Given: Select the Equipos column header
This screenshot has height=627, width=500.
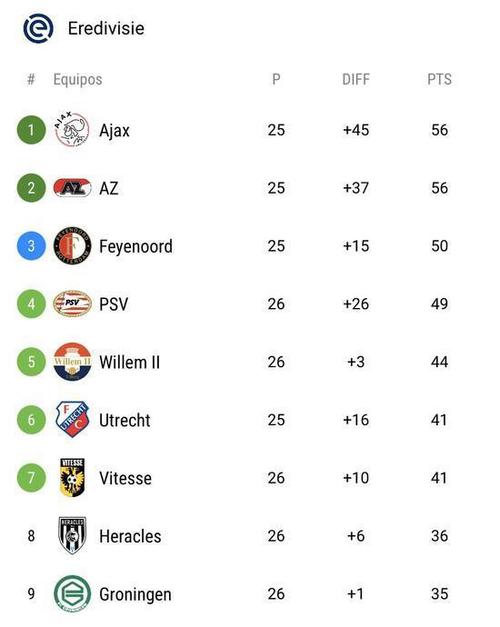Looking at the screenshot, I should tap(78, 80).
